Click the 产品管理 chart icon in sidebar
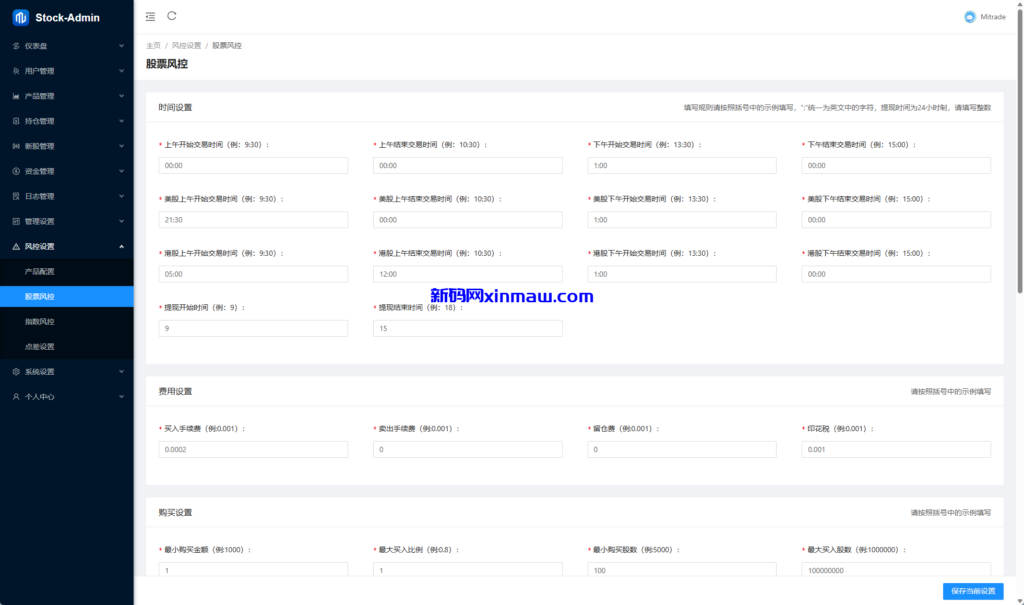 pos(16,96)
